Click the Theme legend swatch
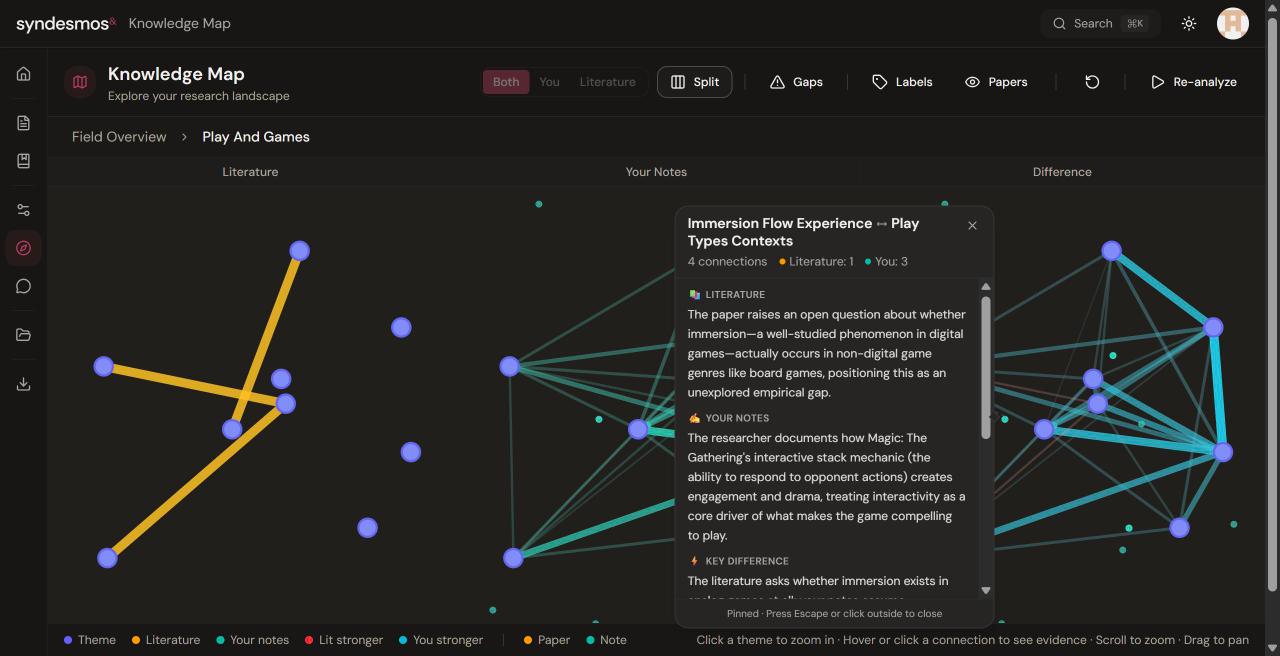This screenshot has height=656, width=1280. point(68,640)
